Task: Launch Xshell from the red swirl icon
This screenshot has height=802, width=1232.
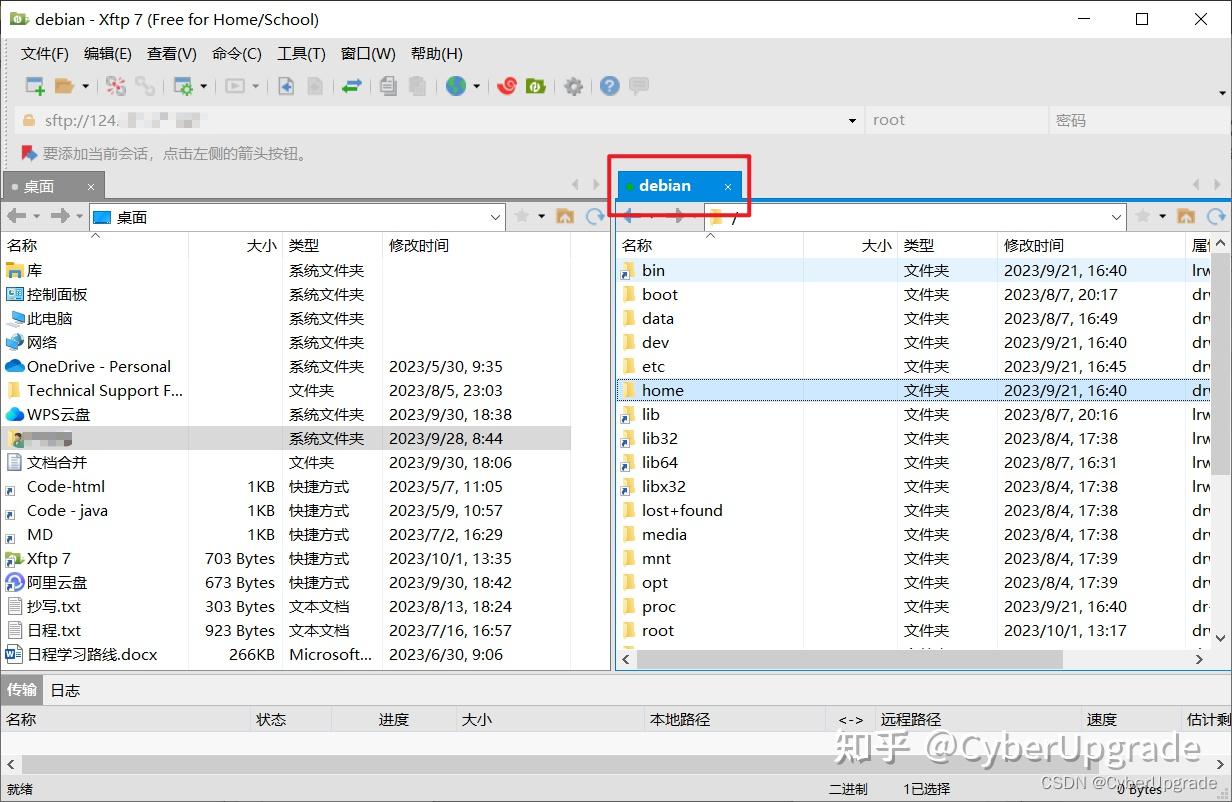Action: [x=507, y=86]
